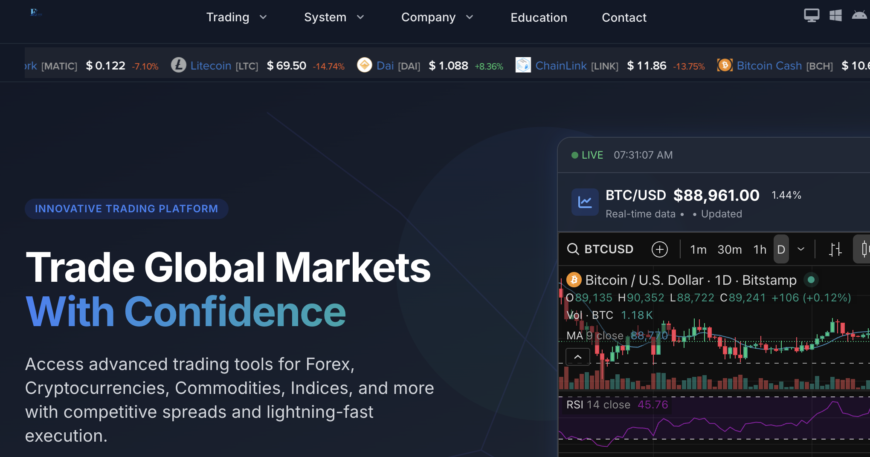The image size is (870, 457).
Task: Expand the Company menu
Action: [437, 17]
